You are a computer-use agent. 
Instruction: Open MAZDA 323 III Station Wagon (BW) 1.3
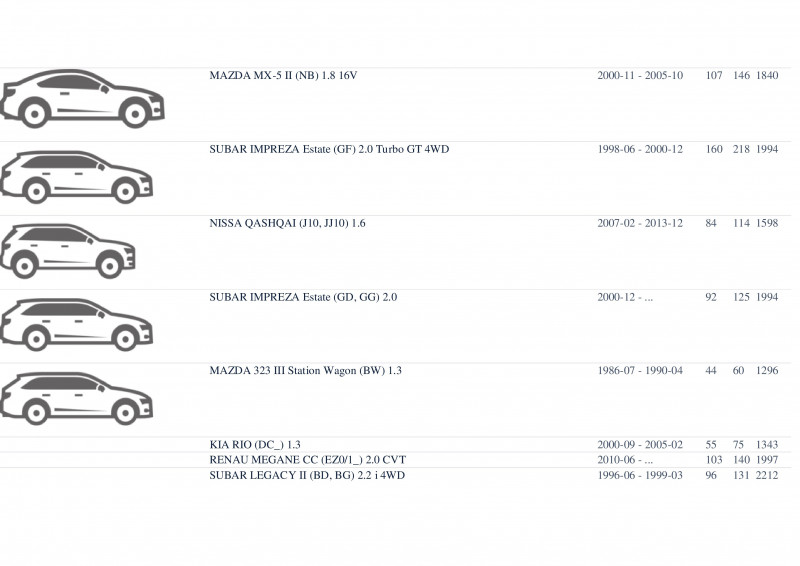[306, 371]
